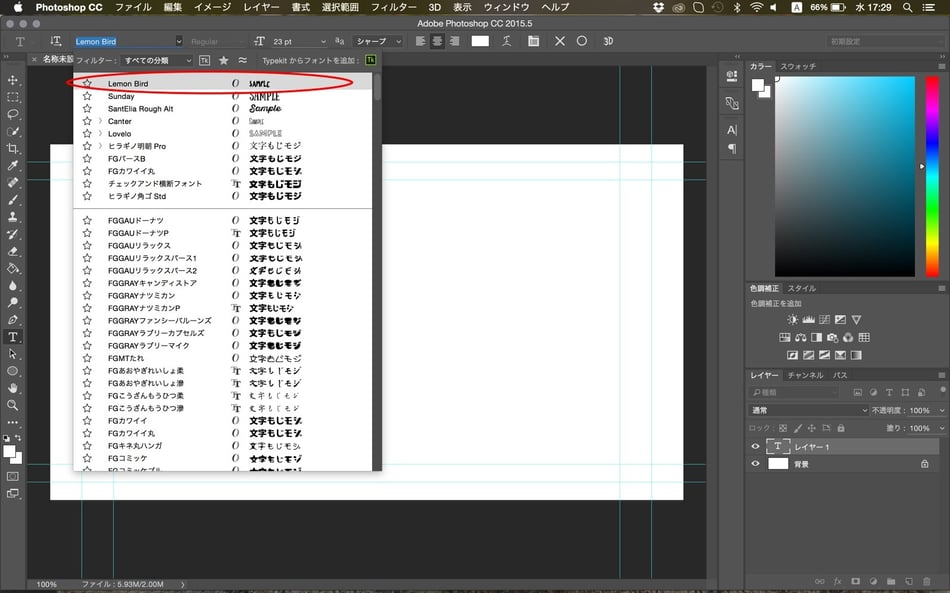Select the Zoom magnifier tool

pyautogui.click(x=13, y=405)
